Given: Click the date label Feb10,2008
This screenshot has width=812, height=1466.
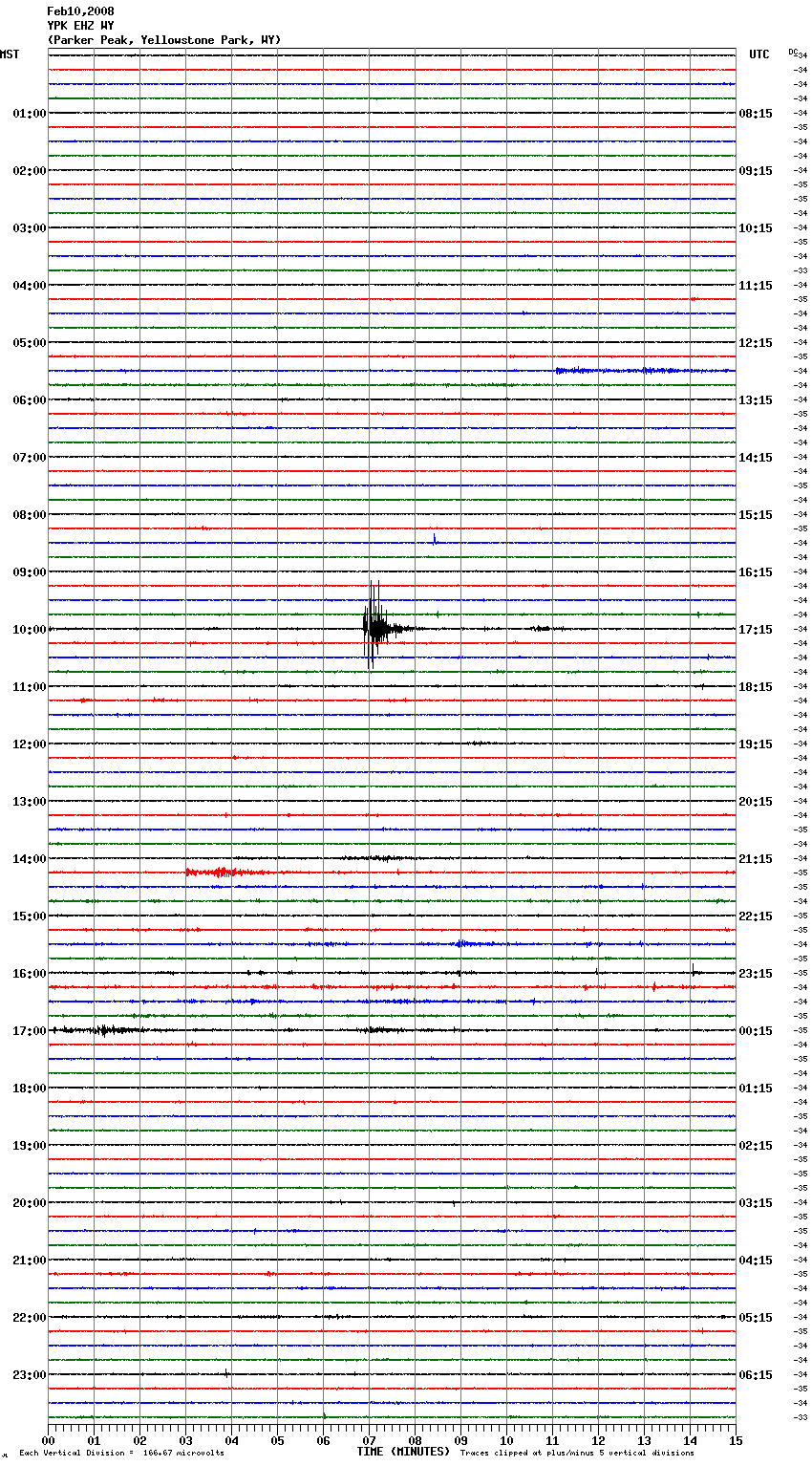Looking at the screenshot, I should coord(80,11).
